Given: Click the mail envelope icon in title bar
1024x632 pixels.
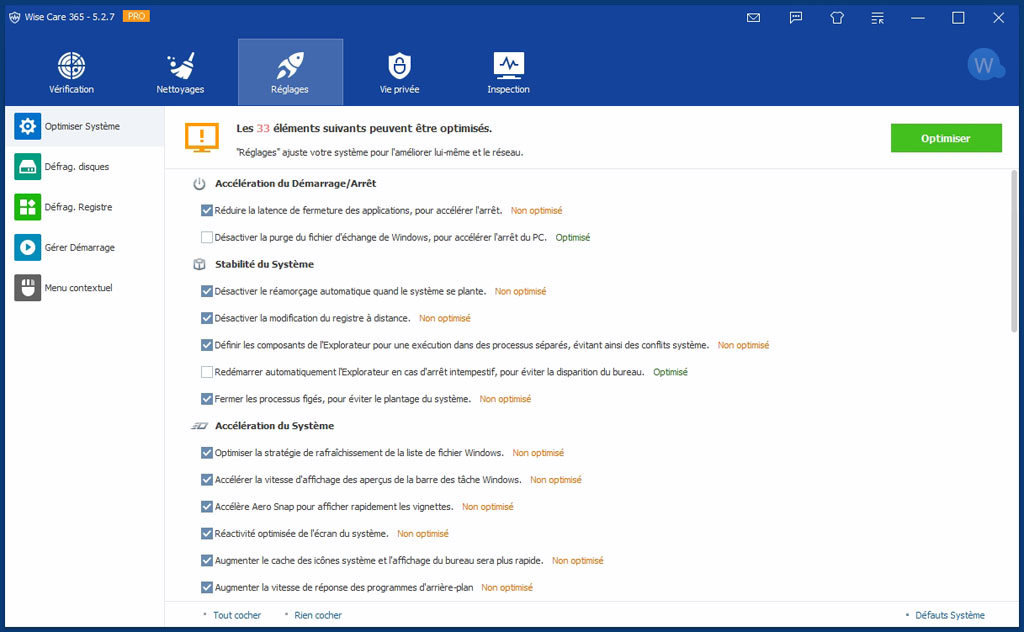Looking at the screenshot, I should pos(753,18).
